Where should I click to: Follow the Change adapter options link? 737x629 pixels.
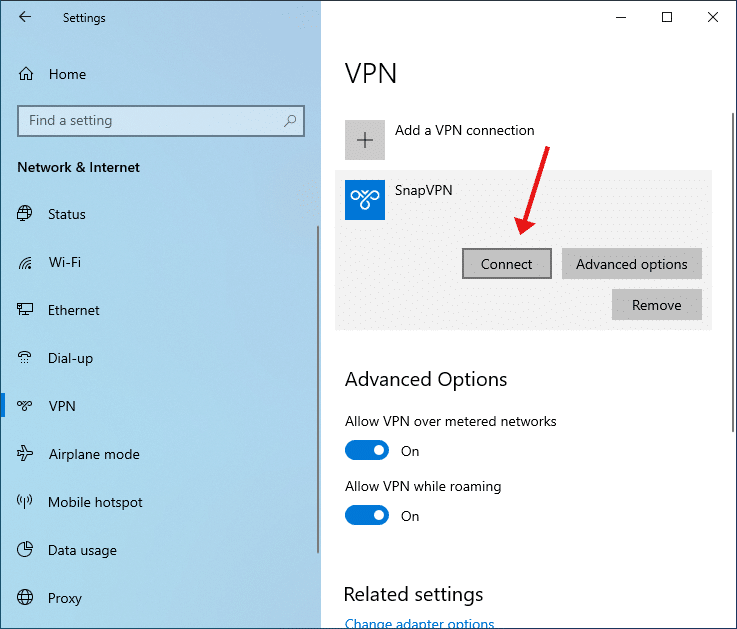tap(419, 623)
